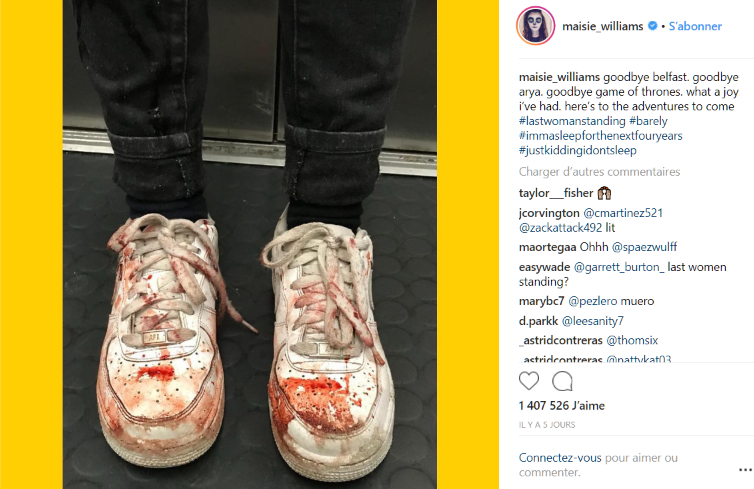Click the verified badge beside maisie_williams

653,26
